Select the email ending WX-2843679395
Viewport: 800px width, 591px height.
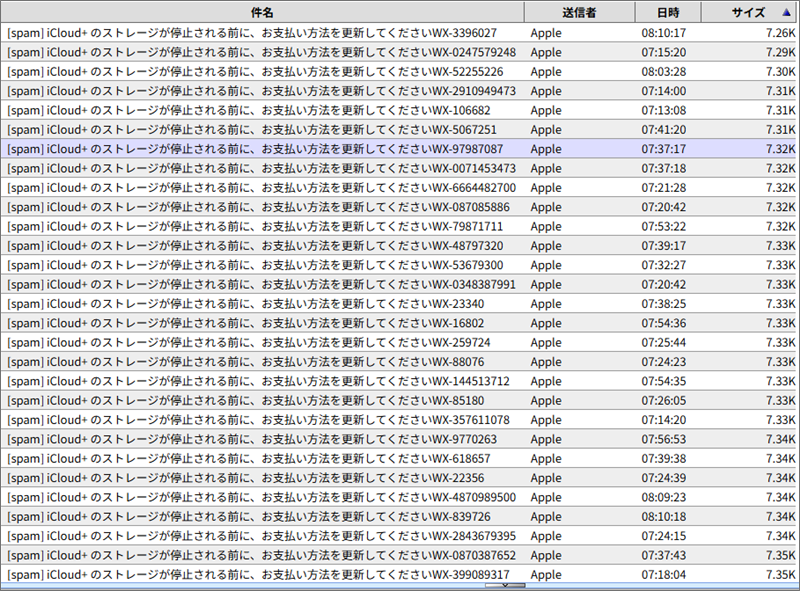tap(400, 536)
